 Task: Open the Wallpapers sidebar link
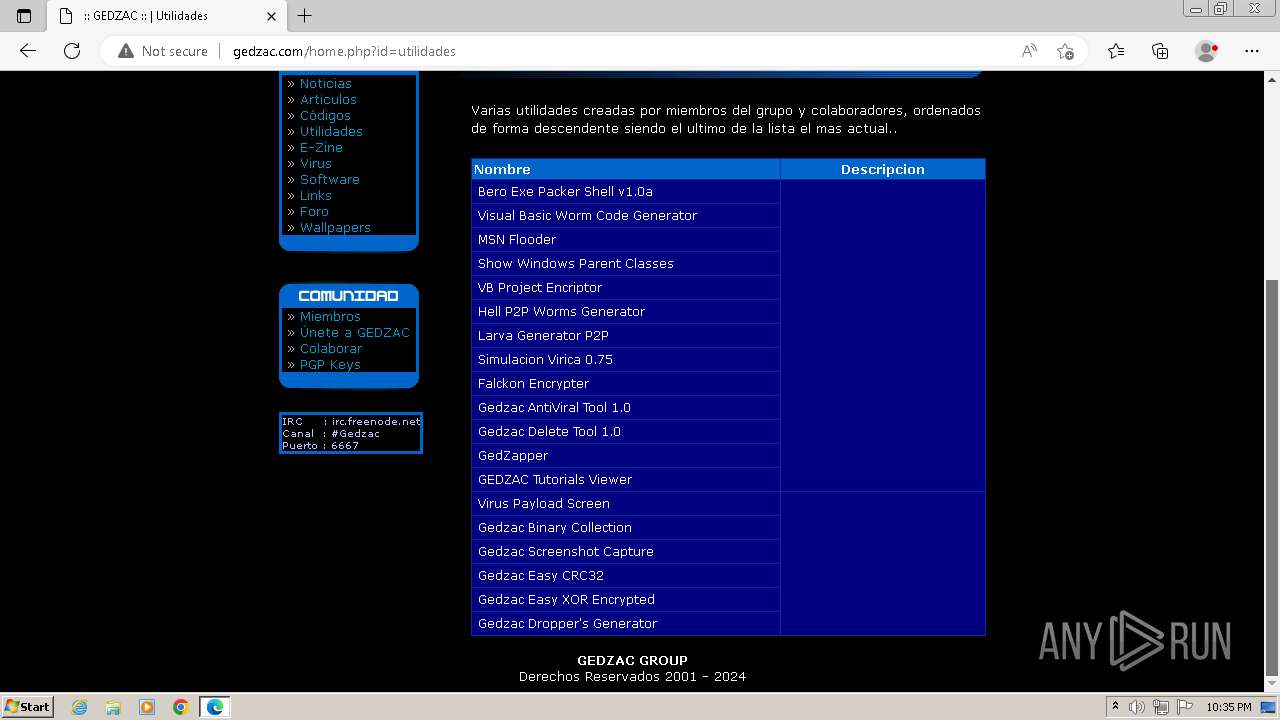(335, 227)
